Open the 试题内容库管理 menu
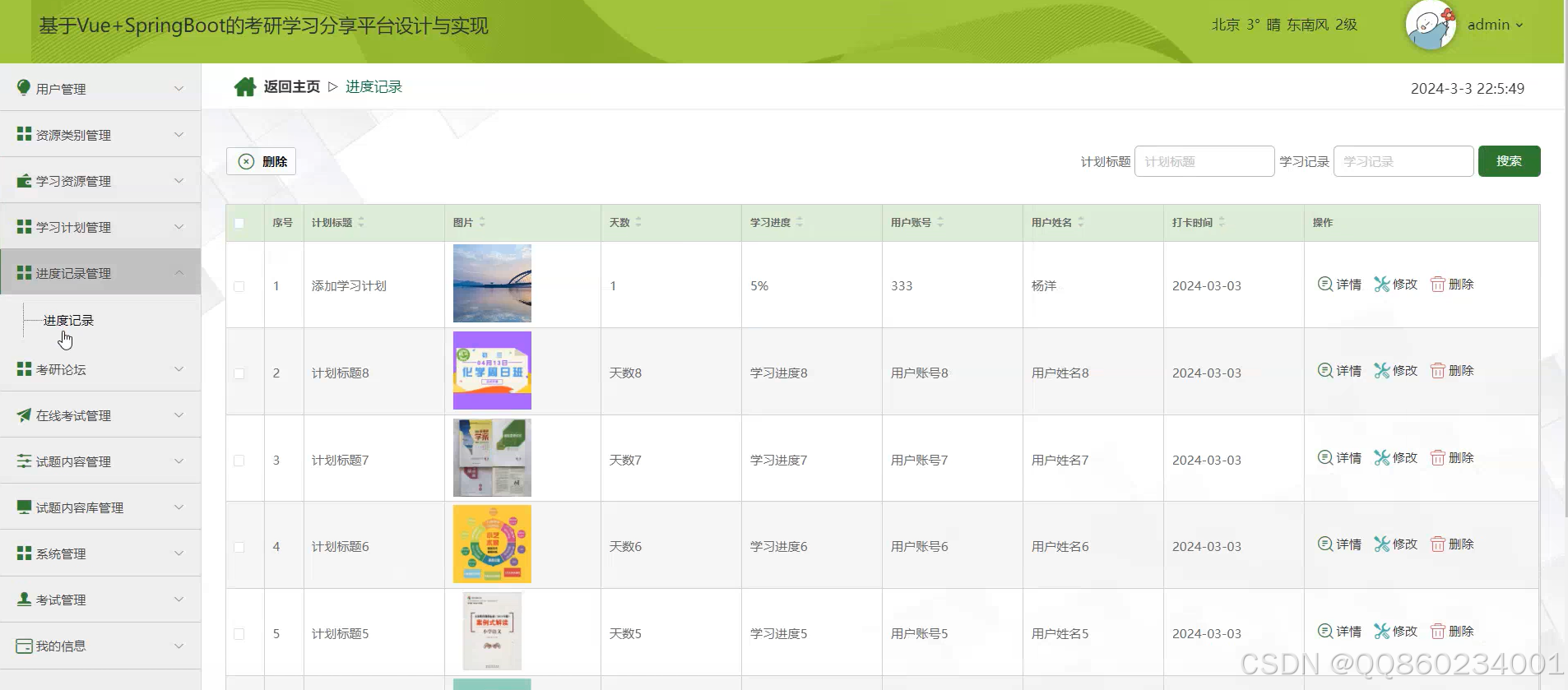Viewport: 1568px width, 690px height. click(x=100, y=507)
